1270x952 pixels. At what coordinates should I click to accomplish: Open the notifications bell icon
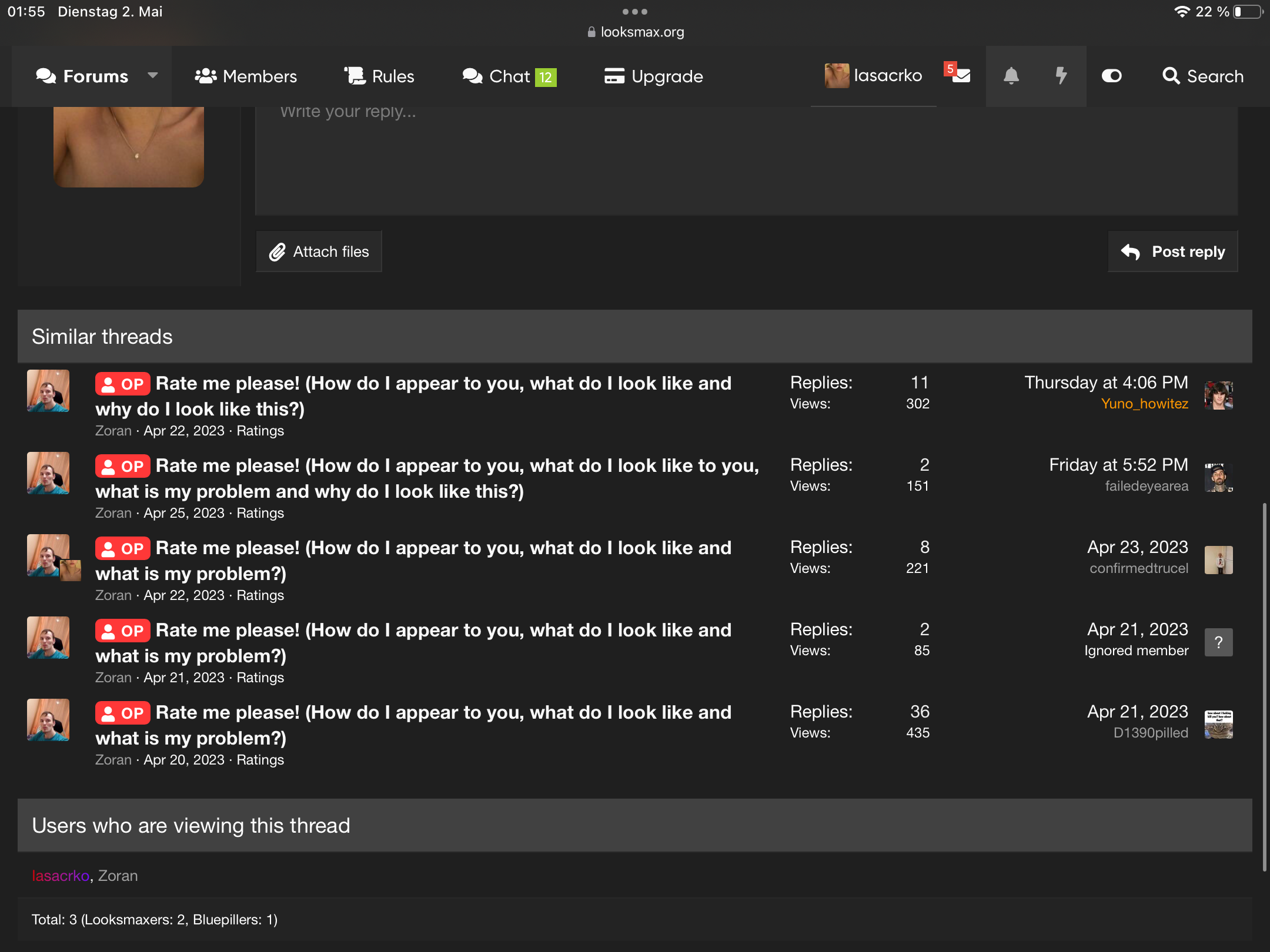[1011, 76]
